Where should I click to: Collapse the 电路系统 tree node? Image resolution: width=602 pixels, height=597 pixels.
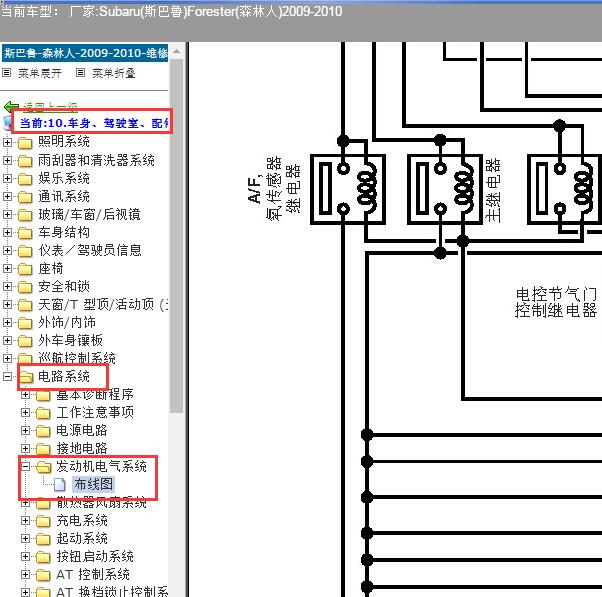coord(7,376)
